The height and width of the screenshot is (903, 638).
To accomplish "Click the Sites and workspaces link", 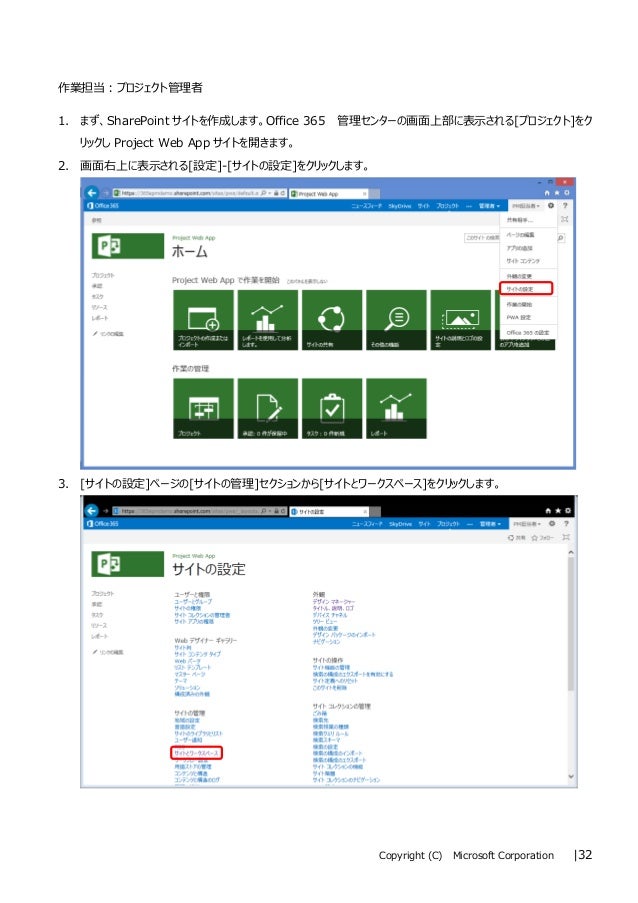I will 196,753.
